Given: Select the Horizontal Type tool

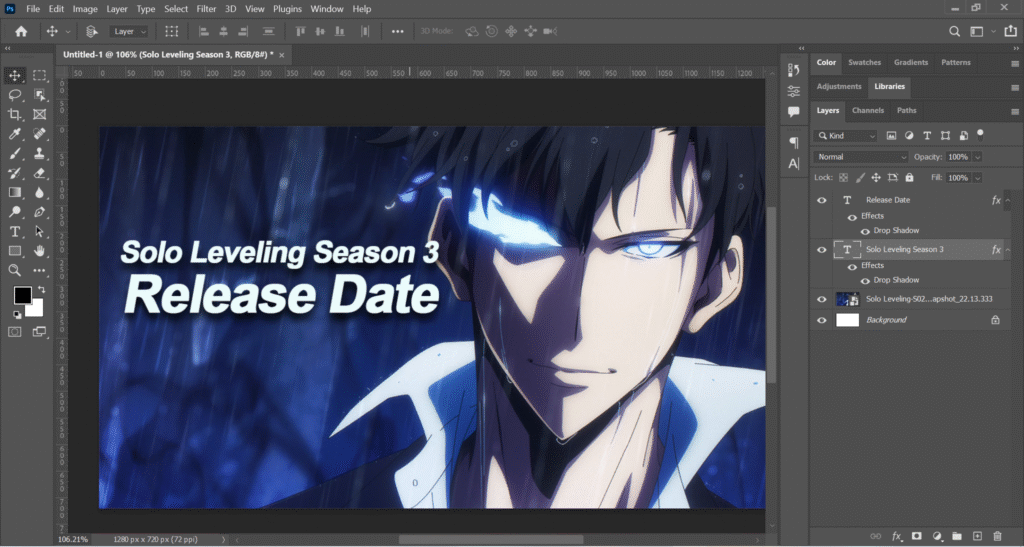Looking at the screenshot, I should [x=14, y=232].
